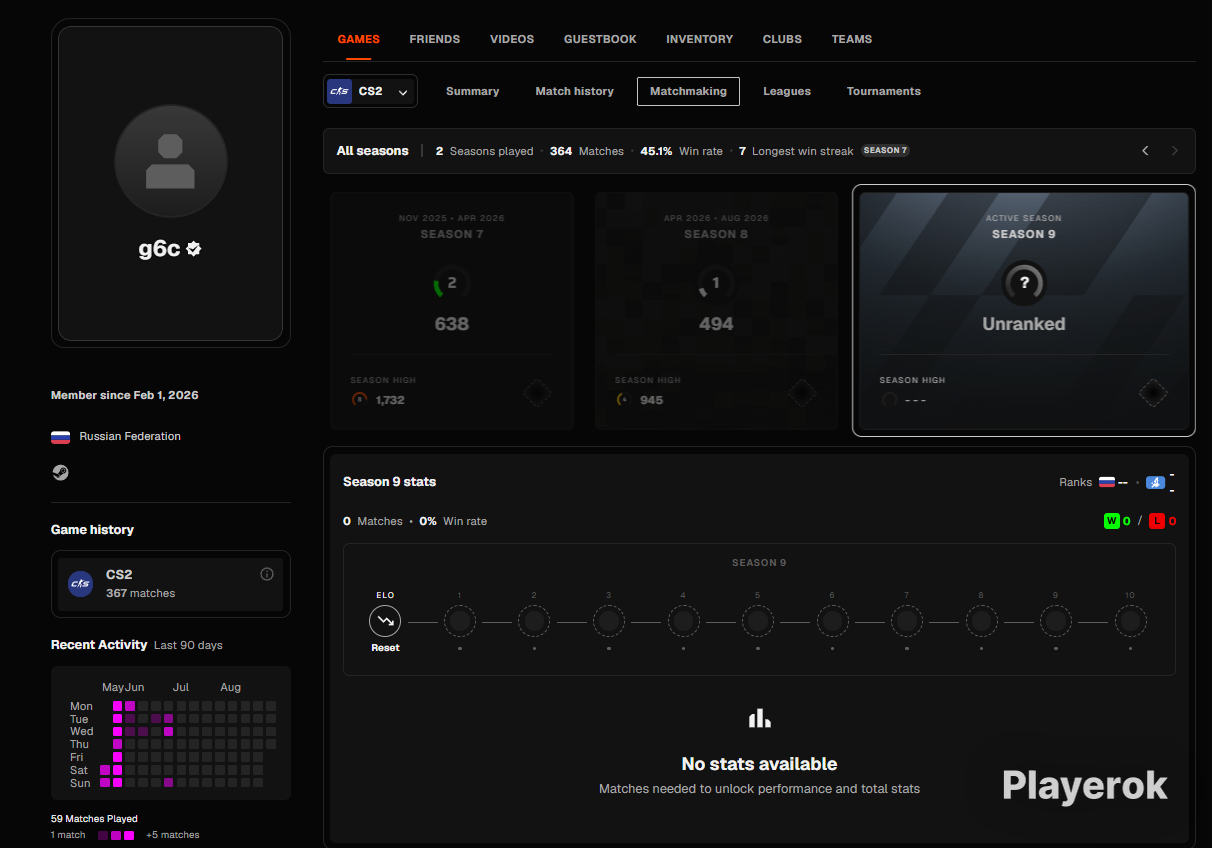Screen dimensions: 1212x848
Task: Click the red L losses badge
Action: [x=1157, y=521]
